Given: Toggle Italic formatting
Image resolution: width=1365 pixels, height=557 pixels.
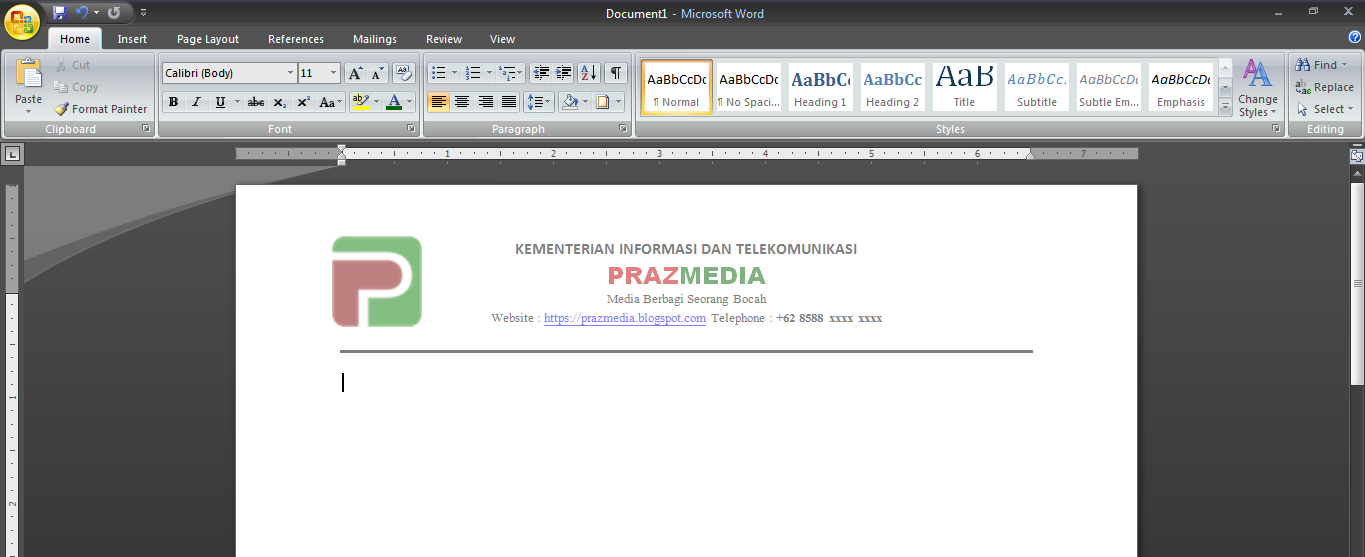Looking at the screenshot, I should click(x=196, y=102).
